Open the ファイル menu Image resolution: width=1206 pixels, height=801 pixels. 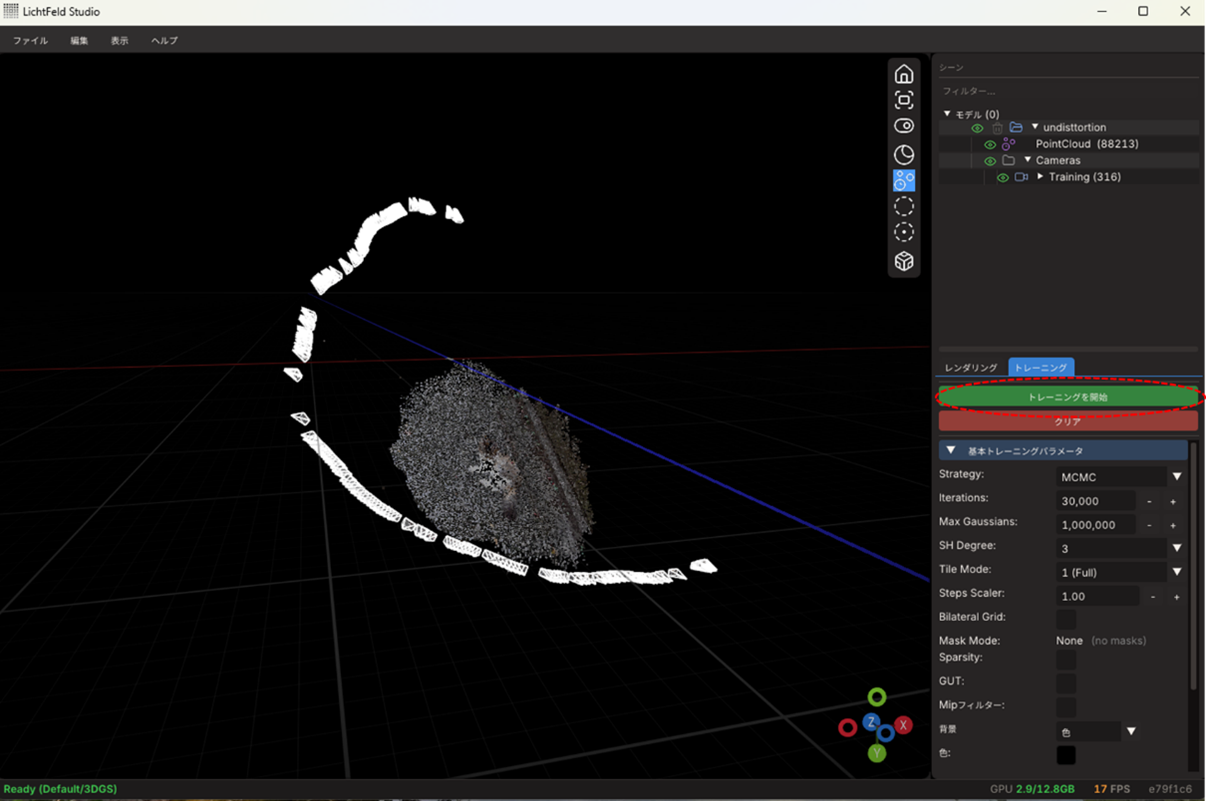(30, 41)
